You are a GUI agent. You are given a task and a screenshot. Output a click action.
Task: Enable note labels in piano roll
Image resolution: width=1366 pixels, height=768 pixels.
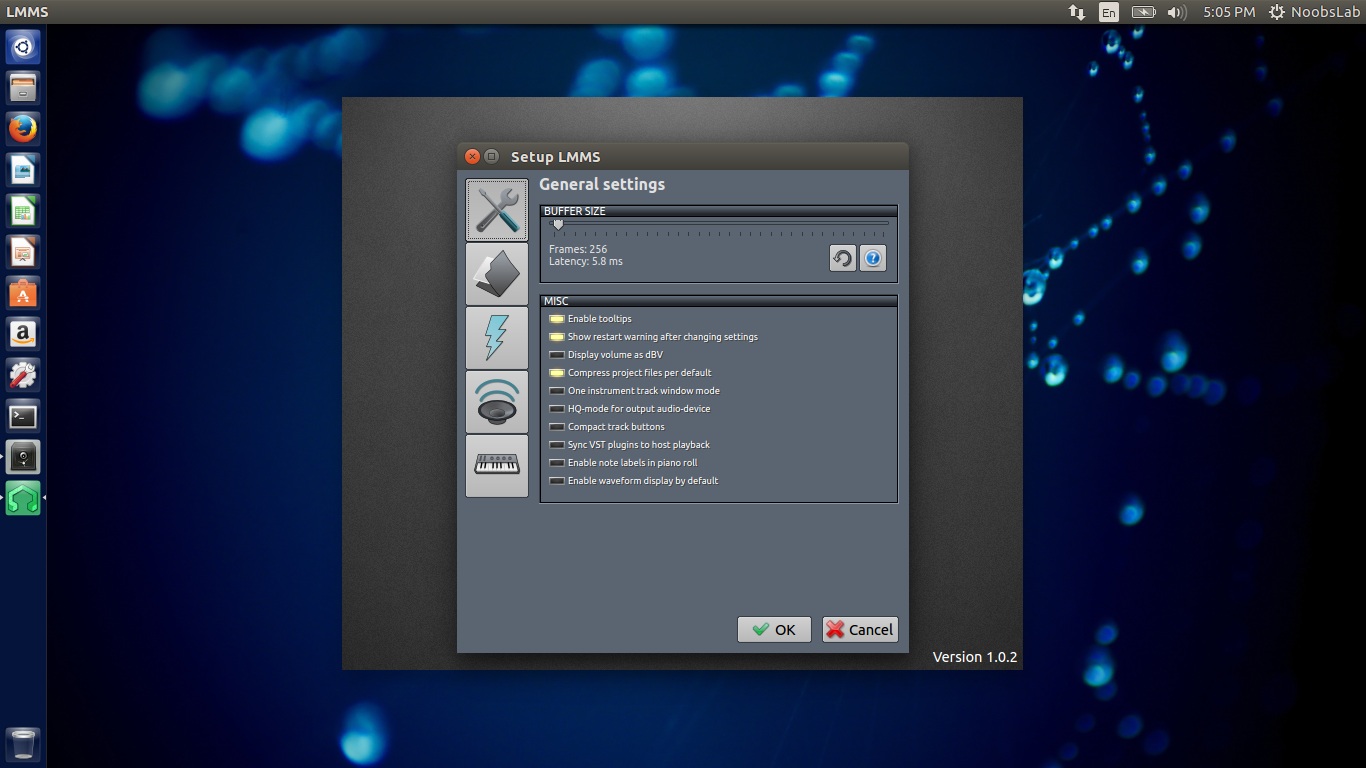click(624, 463)
